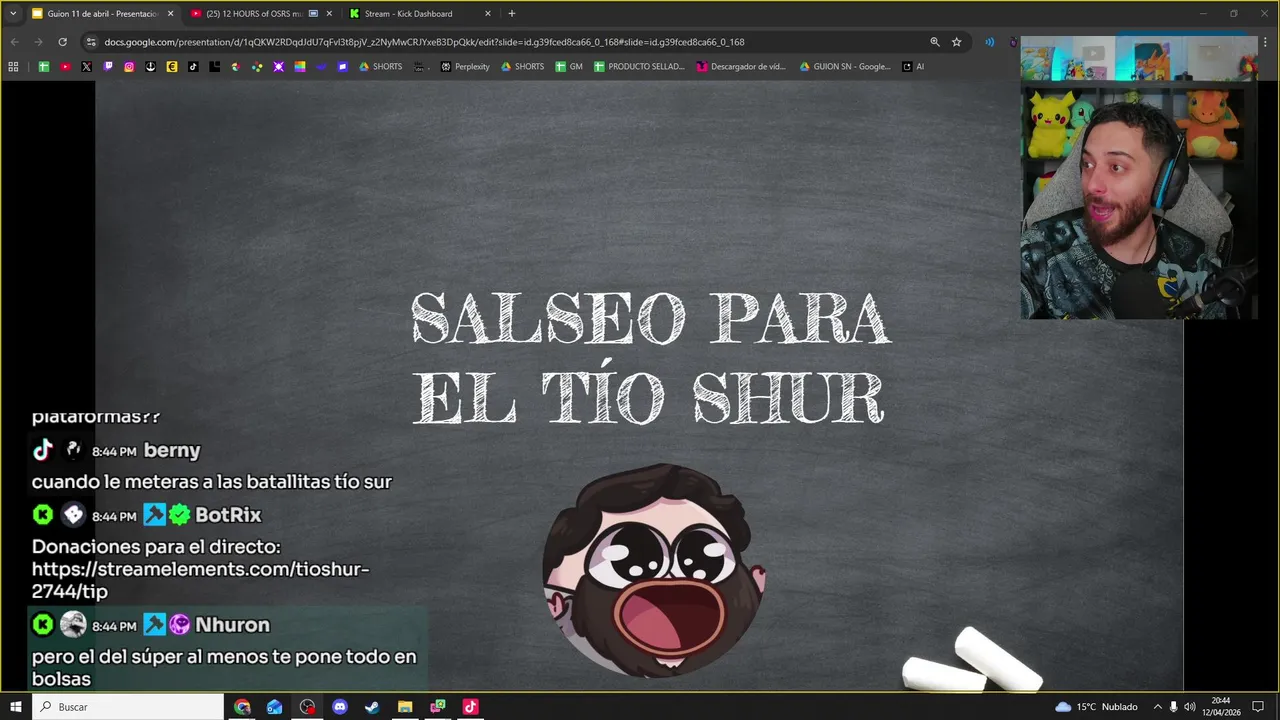The height and width of the screenshot is (720, 1280).
Task: Open Chrome from the taskbar
Action: point(242,707)
